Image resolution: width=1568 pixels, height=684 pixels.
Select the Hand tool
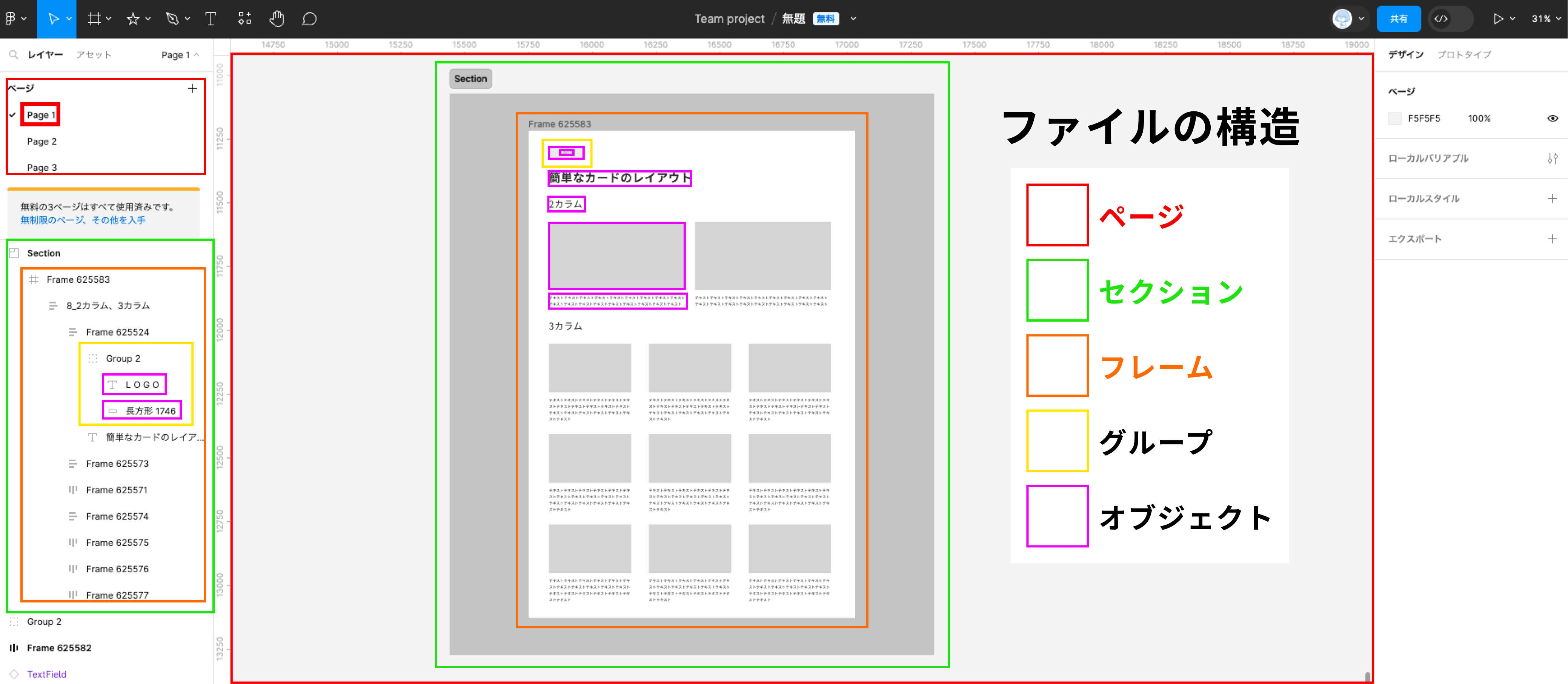[276, 19]
